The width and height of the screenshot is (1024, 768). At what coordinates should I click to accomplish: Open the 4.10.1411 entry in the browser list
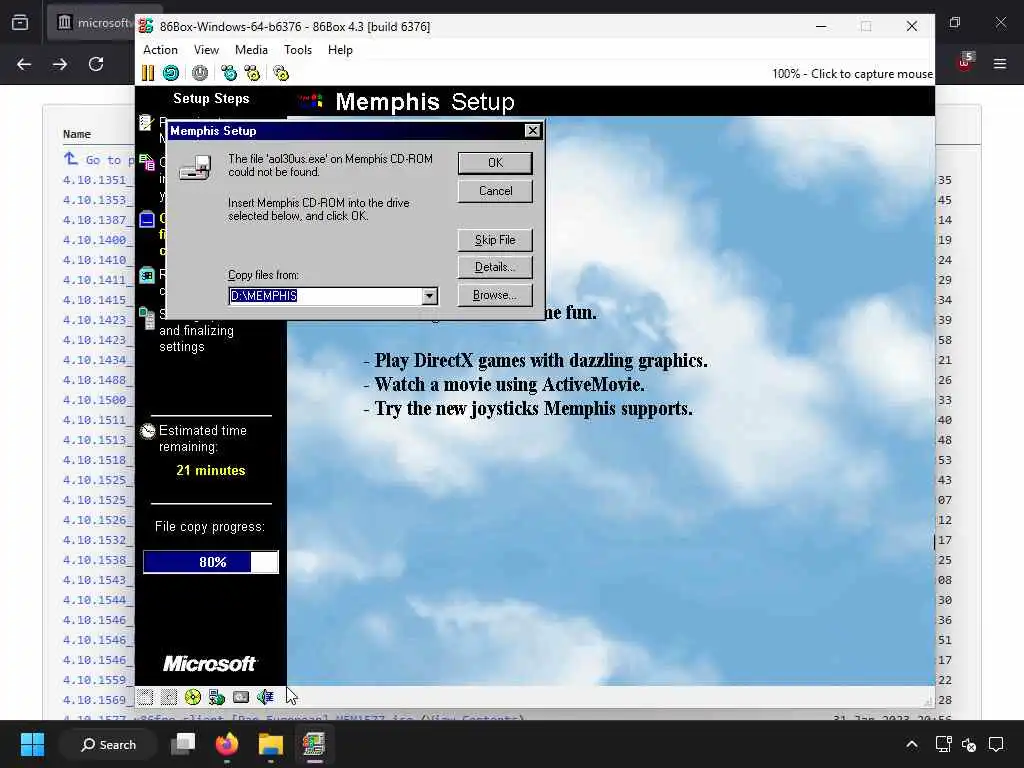click(97, 280)
